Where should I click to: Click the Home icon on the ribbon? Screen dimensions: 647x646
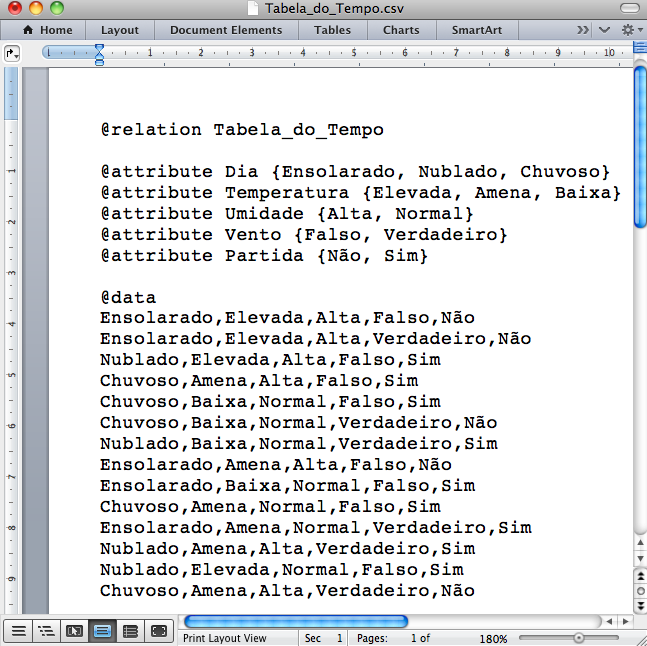tap(28, 30)
